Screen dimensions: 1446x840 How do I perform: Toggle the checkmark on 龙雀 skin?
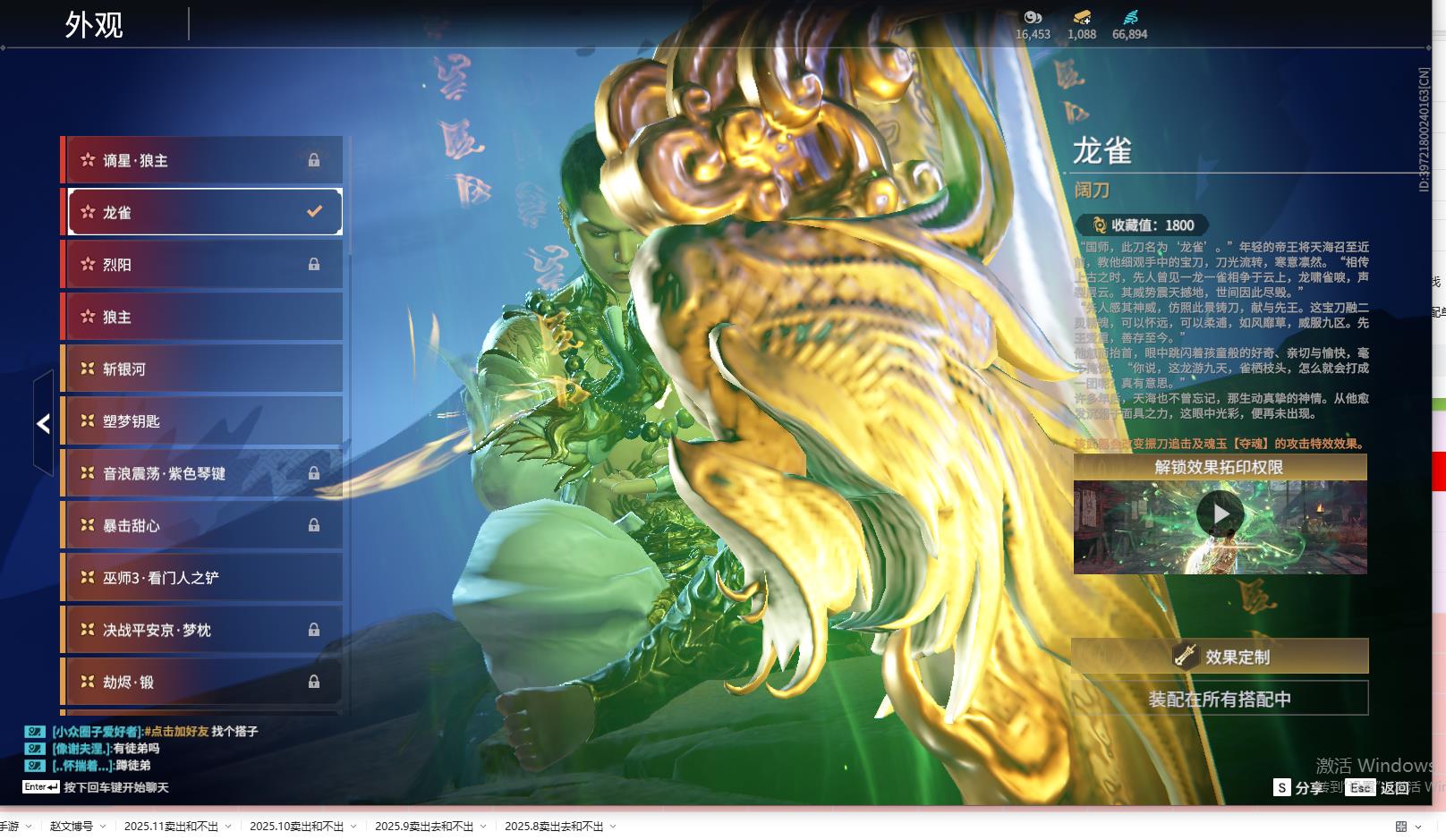314,212
